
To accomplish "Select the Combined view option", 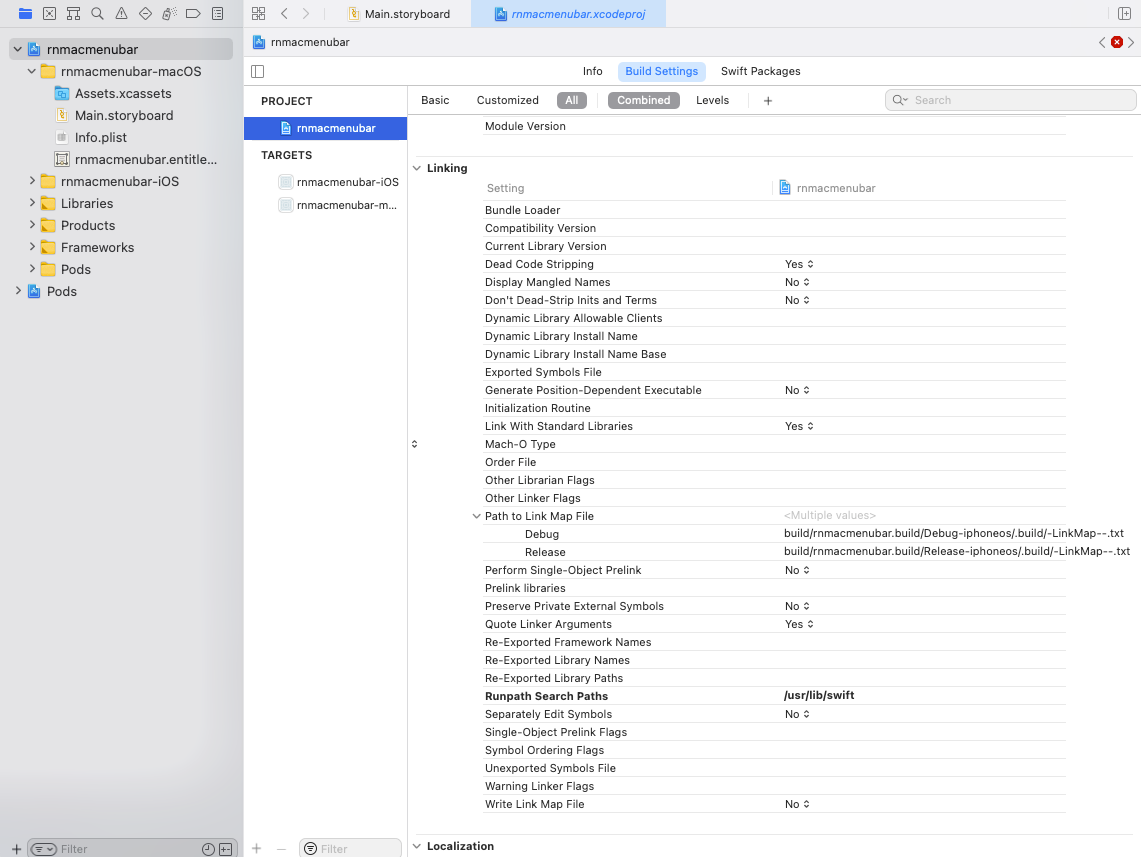I will click(x=644, y=100).
